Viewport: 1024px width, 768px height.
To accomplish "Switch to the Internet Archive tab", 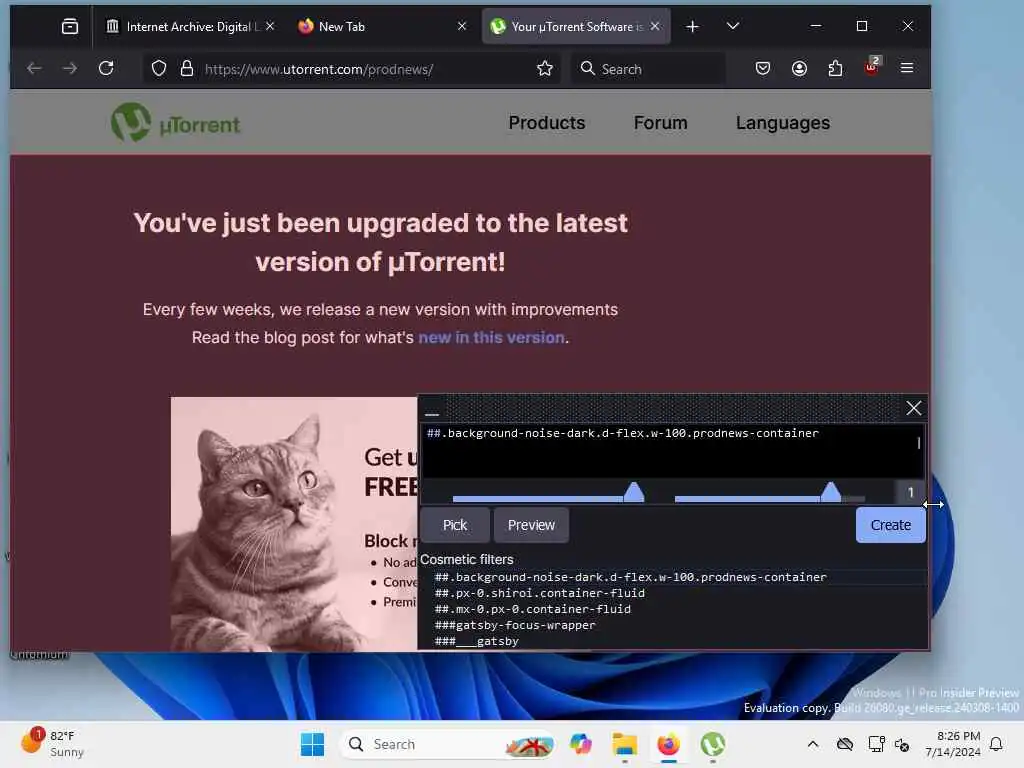I will click(x=189, y=26).
